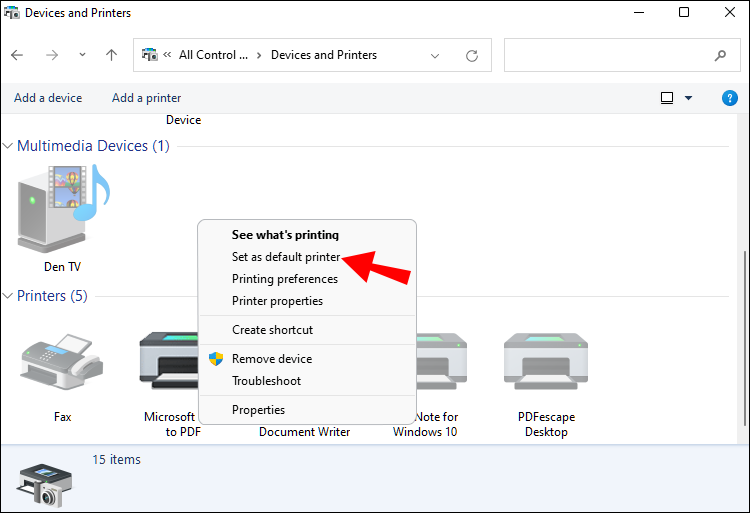Click Remove device in context menu

click(272, 359)
